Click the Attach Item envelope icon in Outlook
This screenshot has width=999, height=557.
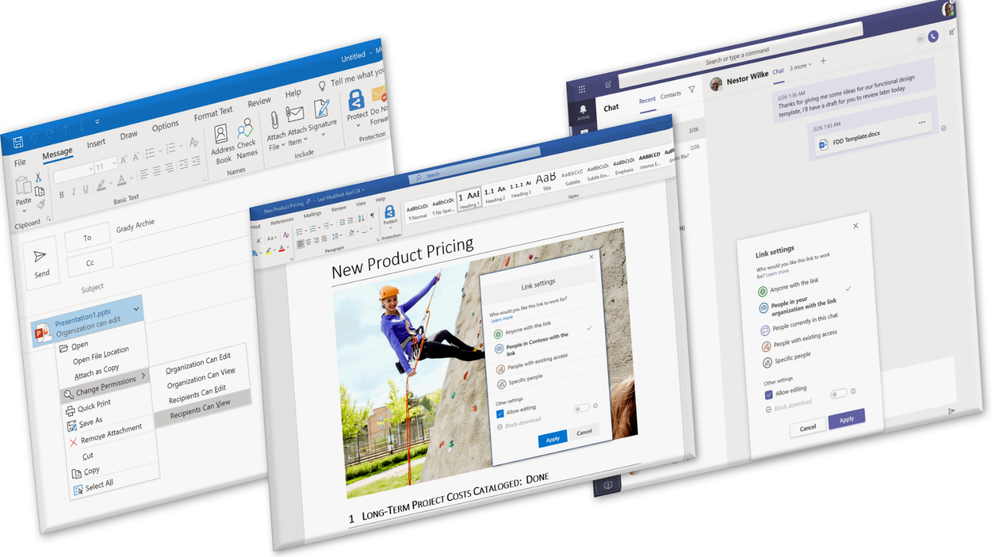tap(294, 114)
